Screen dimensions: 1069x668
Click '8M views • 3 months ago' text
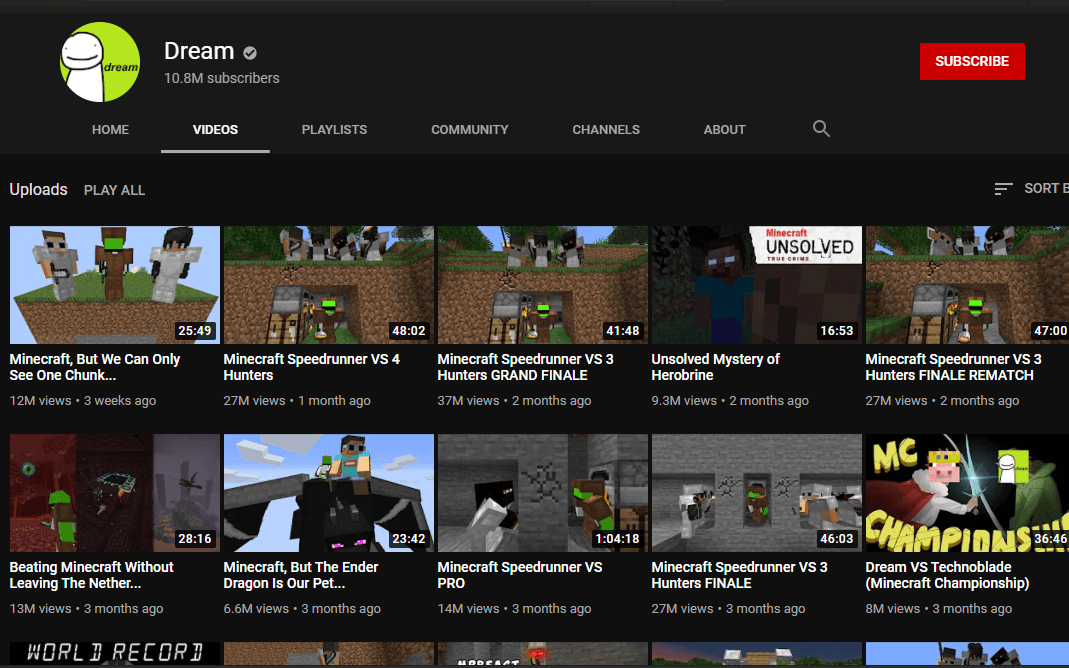pos(939,609)
